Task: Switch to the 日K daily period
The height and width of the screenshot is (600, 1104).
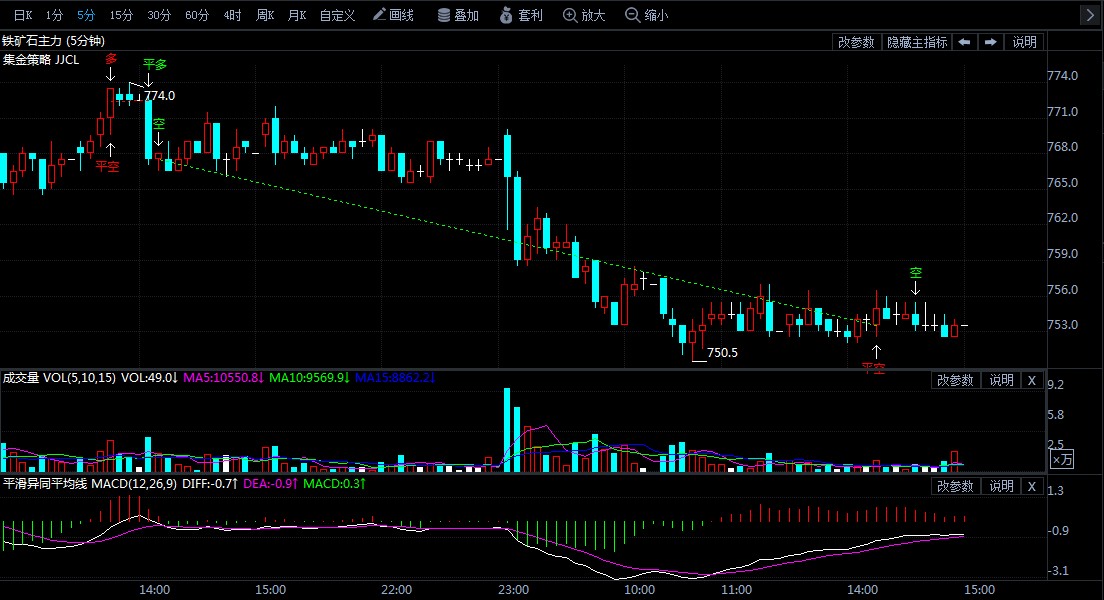Action: coord(22,15)
